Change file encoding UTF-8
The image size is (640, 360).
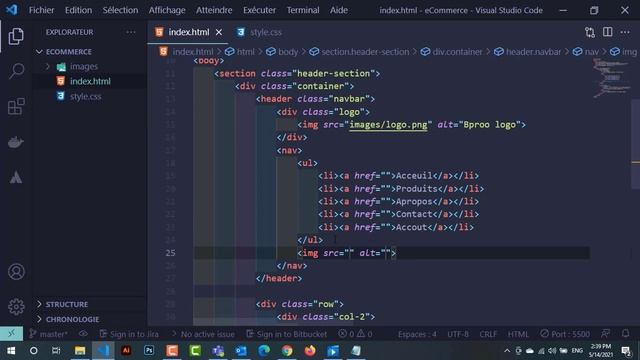[x=458, y=334]
